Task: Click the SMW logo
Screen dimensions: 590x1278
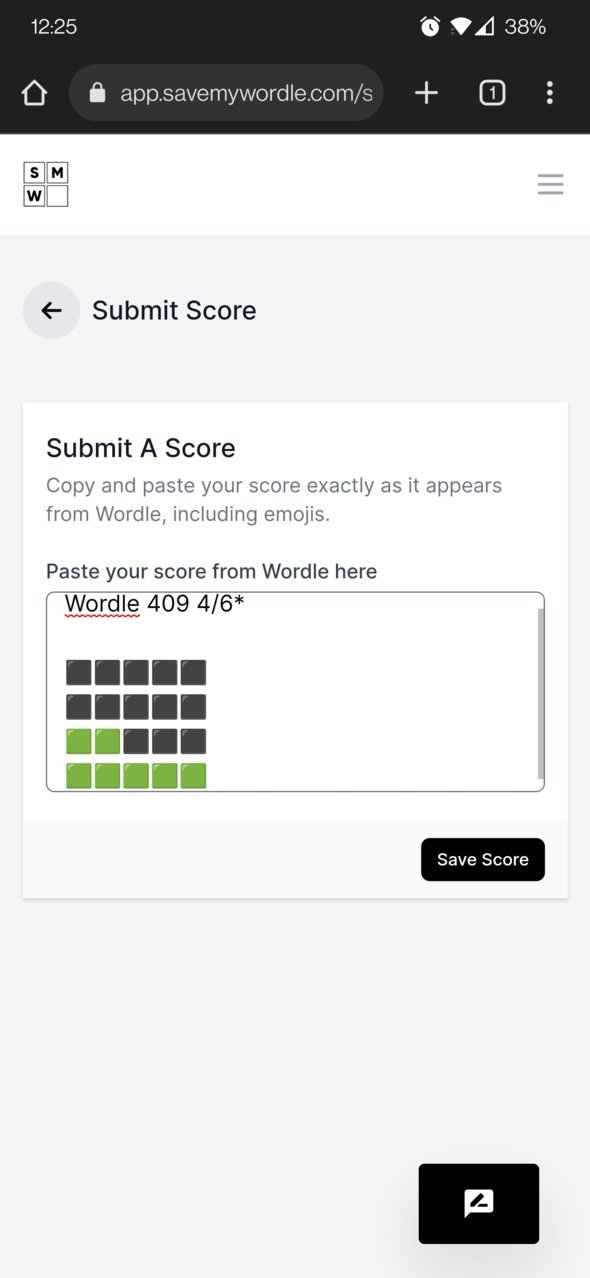Action: click(x=46, y=184)
